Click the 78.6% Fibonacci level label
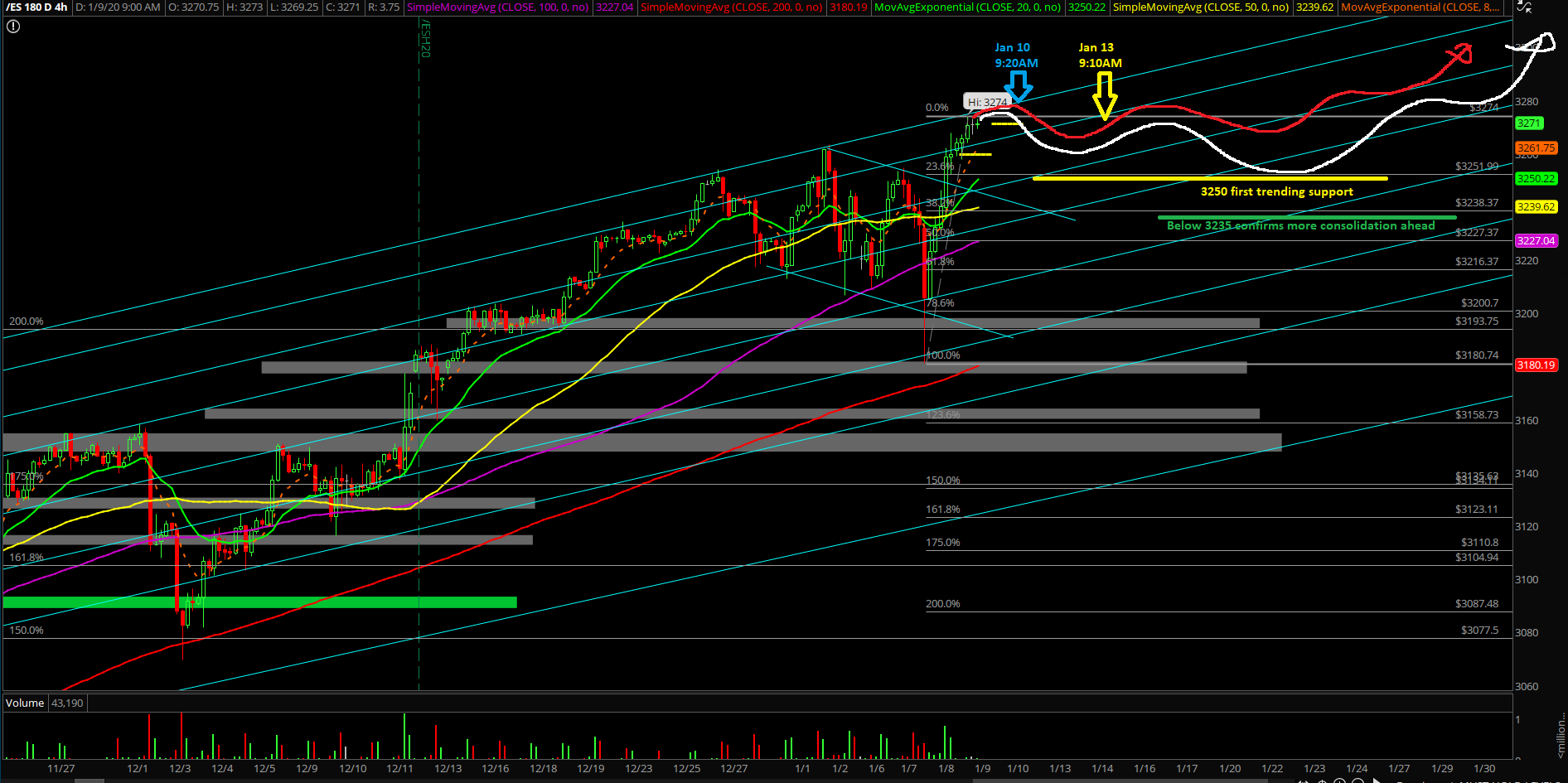 point(941,303)
